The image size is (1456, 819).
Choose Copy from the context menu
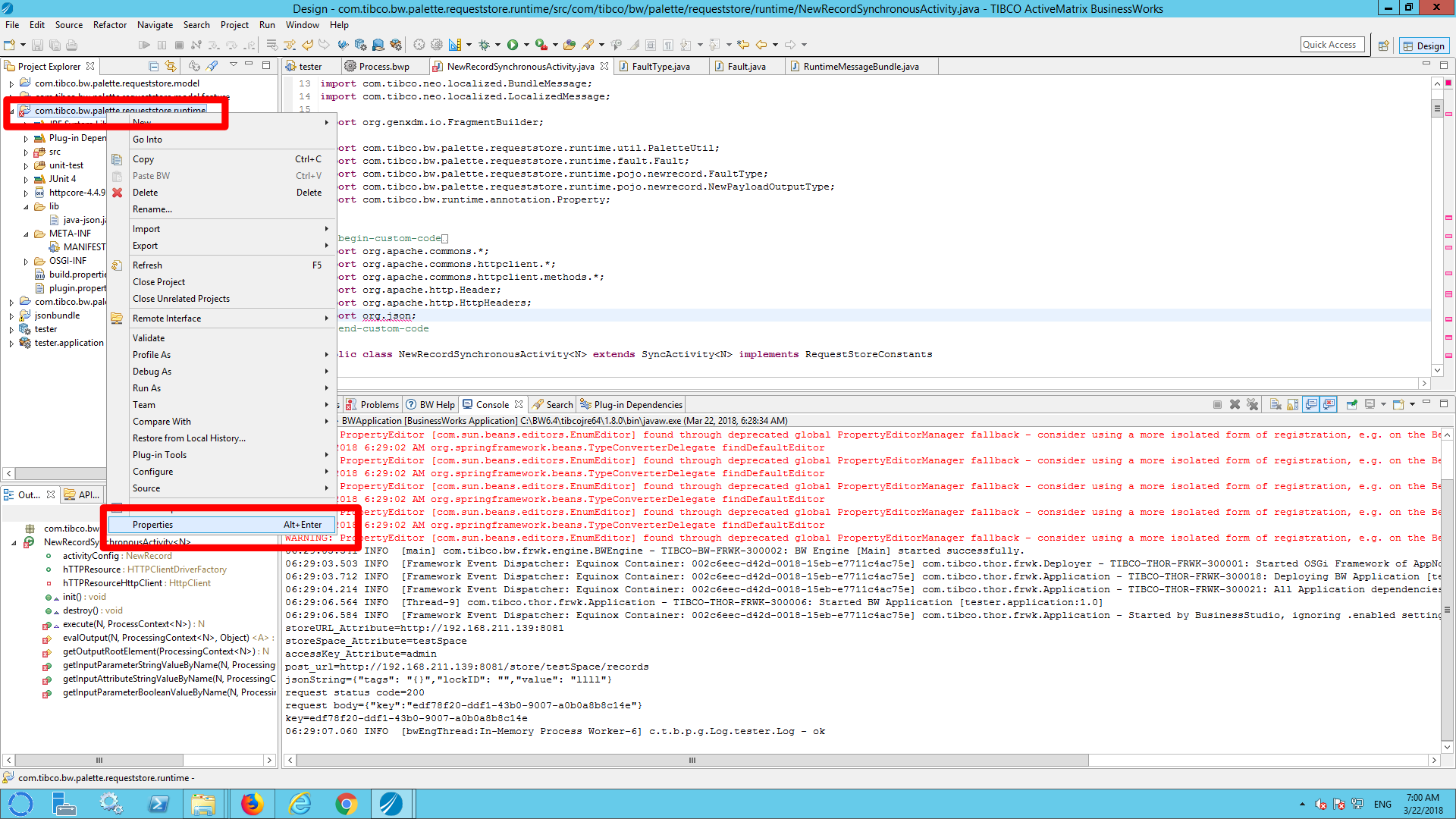[221, 159]
